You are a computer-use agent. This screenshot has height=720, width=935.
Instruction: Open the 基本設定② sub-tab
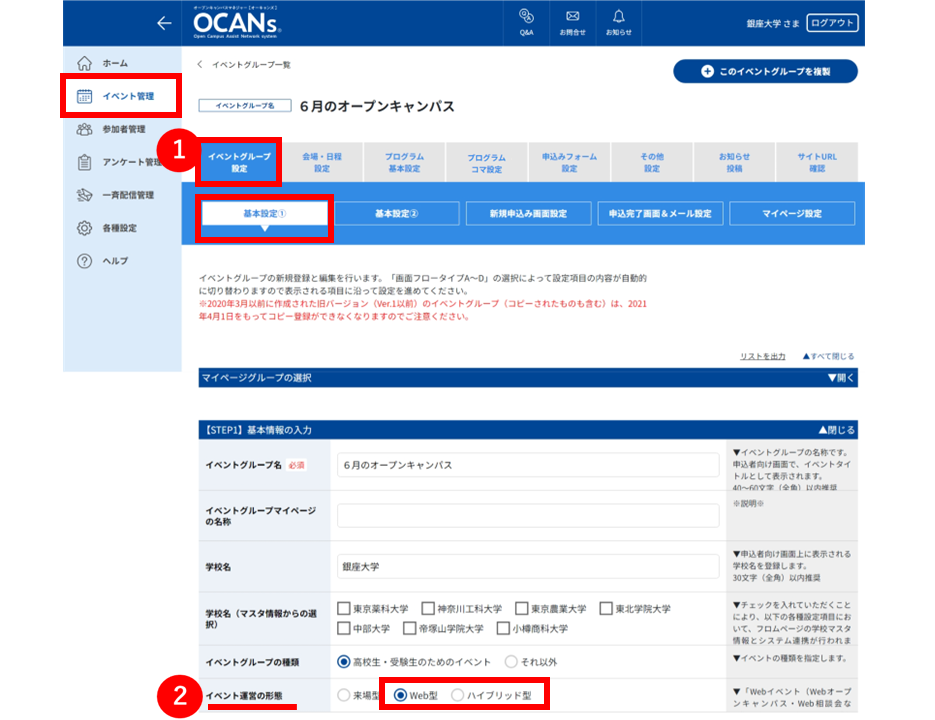pos(397,214)
